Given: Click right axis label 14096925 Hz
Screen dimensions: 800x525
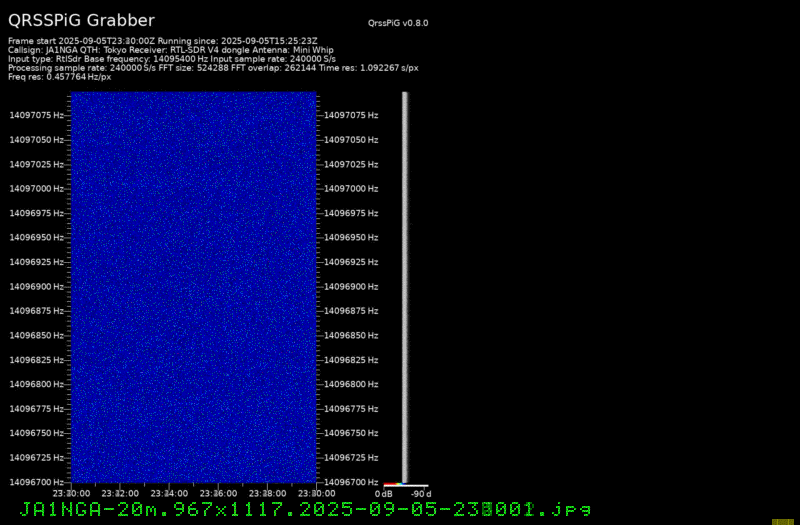Looking at the screenshot, I should 351,262.
